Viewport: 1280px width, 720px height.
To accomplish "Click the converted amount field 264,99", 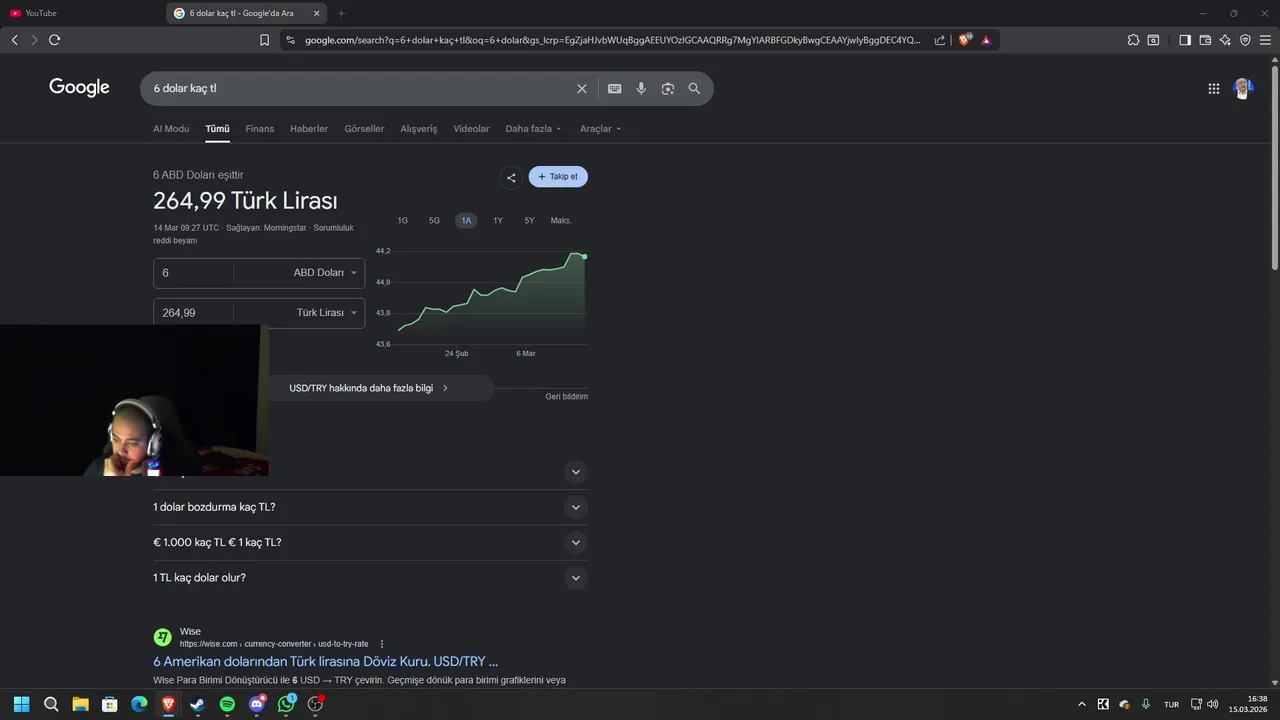I will (x=194, y=313).
